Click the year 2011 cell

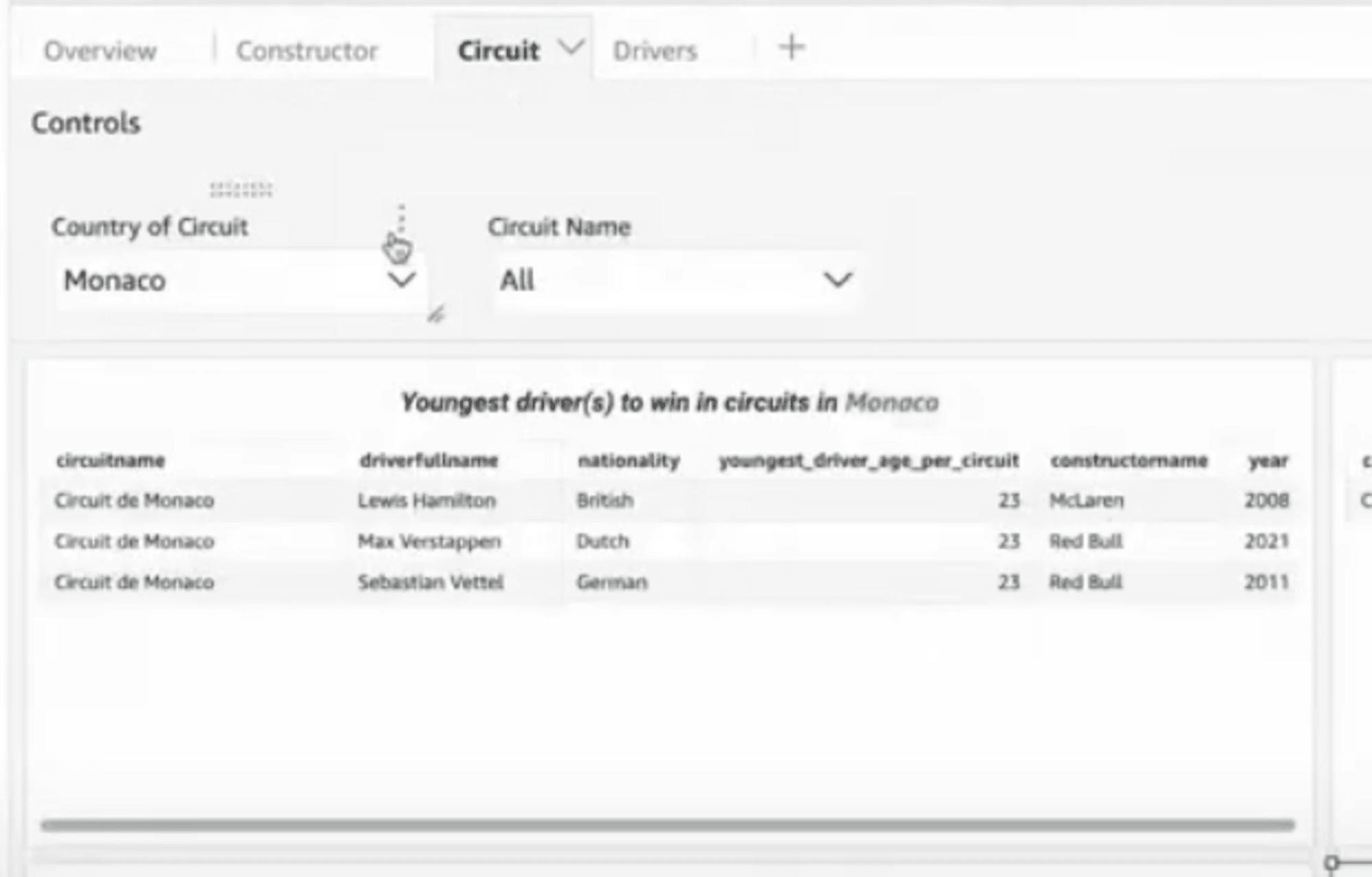(1267, 583)
